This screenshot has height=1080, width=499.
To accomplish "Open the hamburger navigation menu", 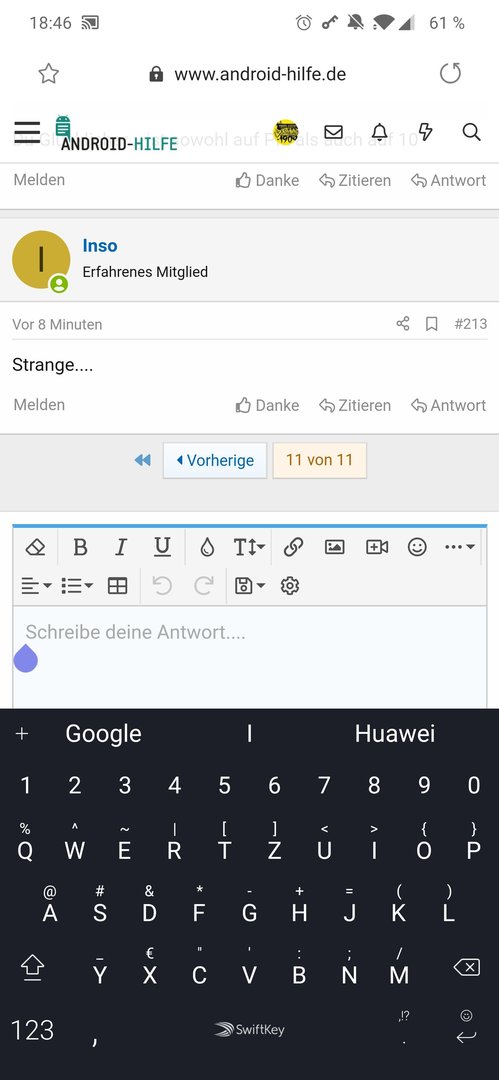I will point(28,132).
